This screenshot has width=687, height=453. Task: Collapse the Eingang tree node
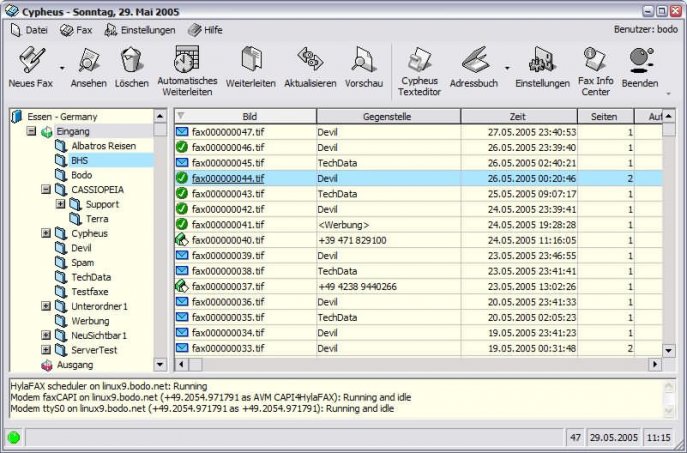(x=31, y=131)
